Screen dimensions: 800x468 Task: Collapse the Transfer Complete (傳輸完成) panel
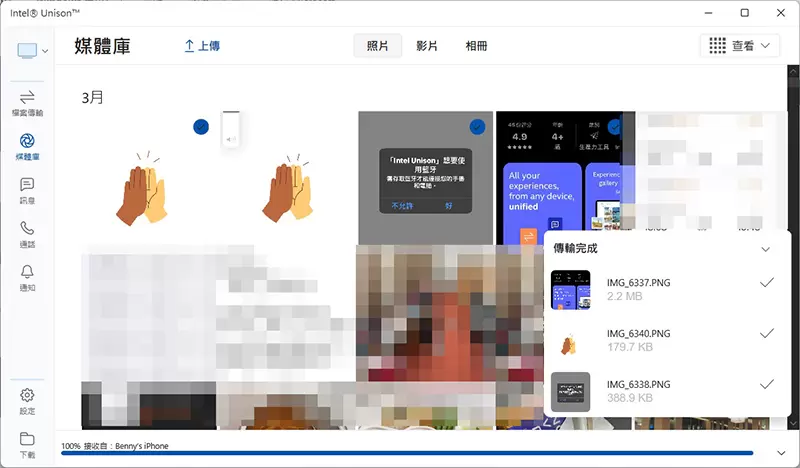[x=765, y=249]
